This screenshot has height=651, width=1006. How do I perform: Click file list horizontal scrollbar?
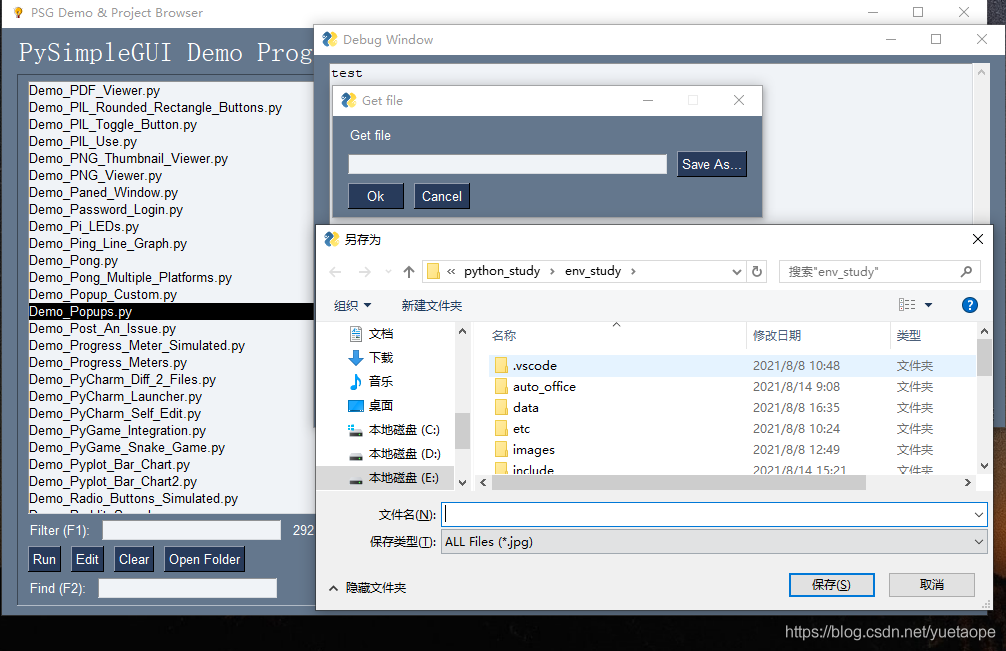(679, 482)
